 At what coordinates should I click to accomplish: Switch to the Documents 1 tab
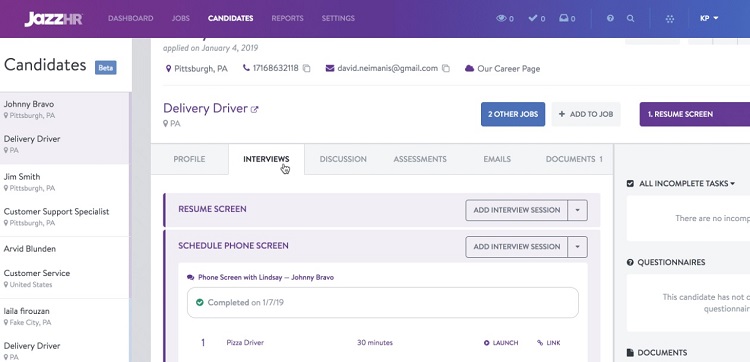coord(574,159)
